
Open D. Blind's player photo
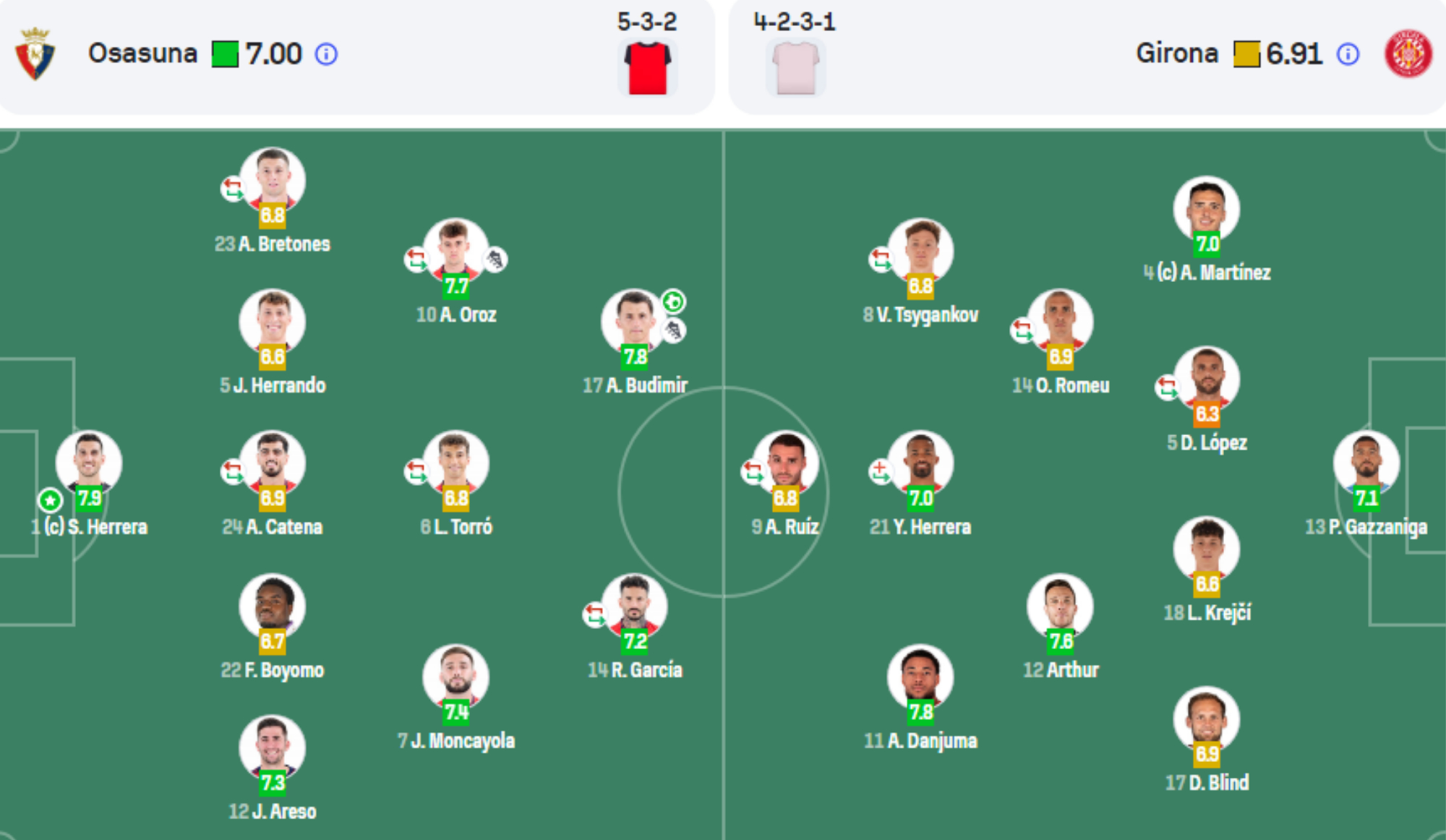[x=1206, y=718]
